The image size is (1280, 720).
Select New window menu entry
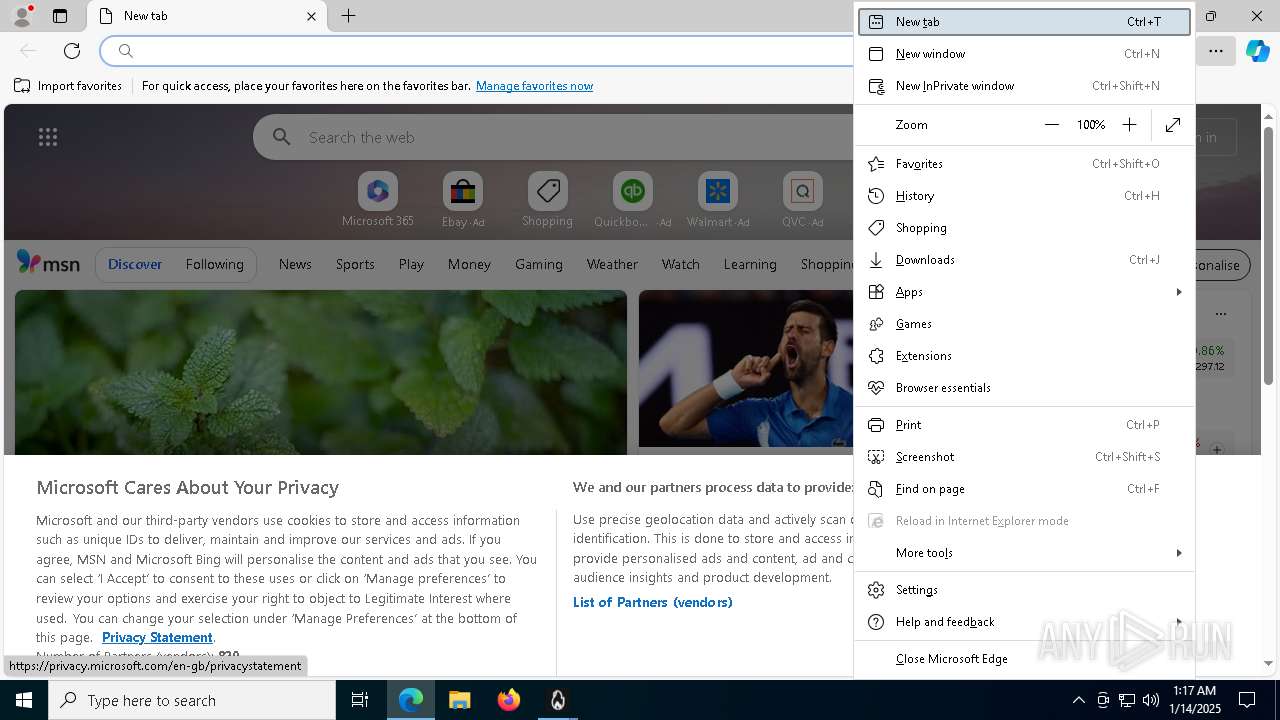[1024, 54]
